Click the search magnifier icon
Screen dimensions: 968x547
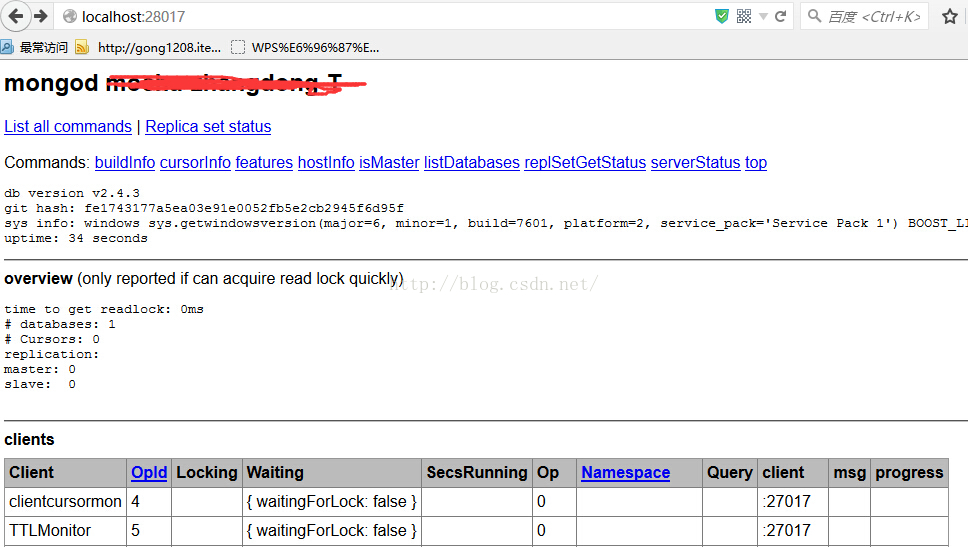pyautogui.click(x=815, y=16)
